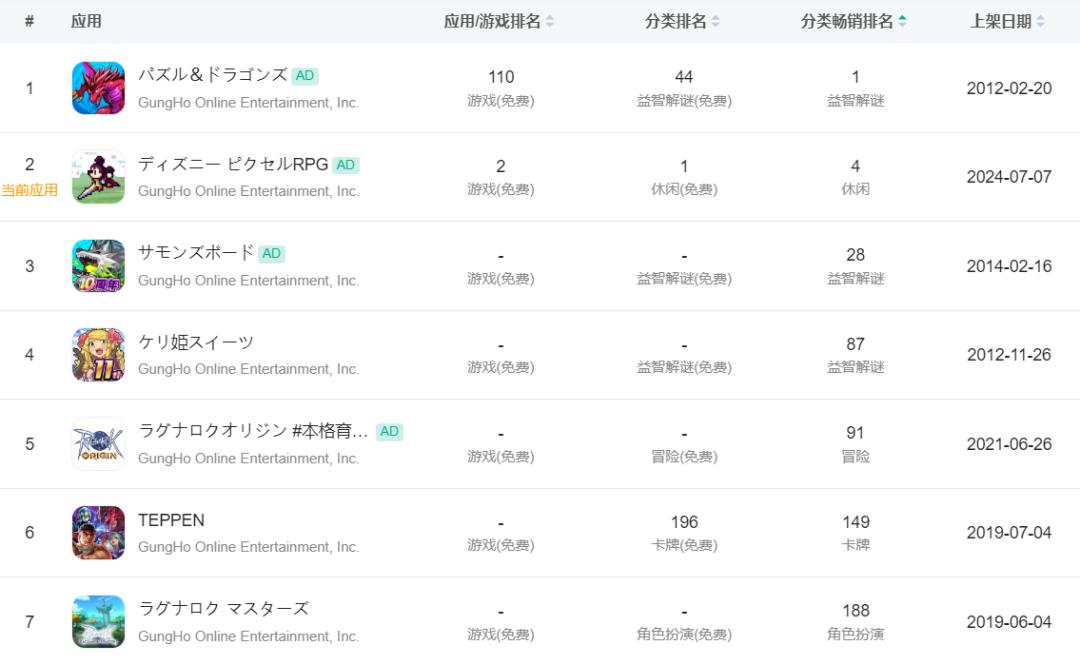The image size is (1080, 665).
Task: Open the ケリ姫スイーツ app icon
Action: (x=98, y=355)
